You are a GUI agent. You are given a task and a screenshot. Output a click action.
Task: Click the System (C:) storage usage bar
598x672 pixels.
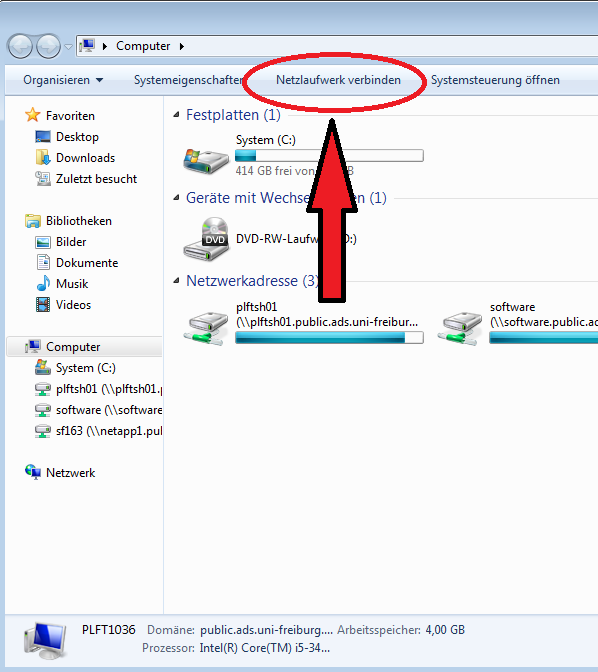[329, 156]
